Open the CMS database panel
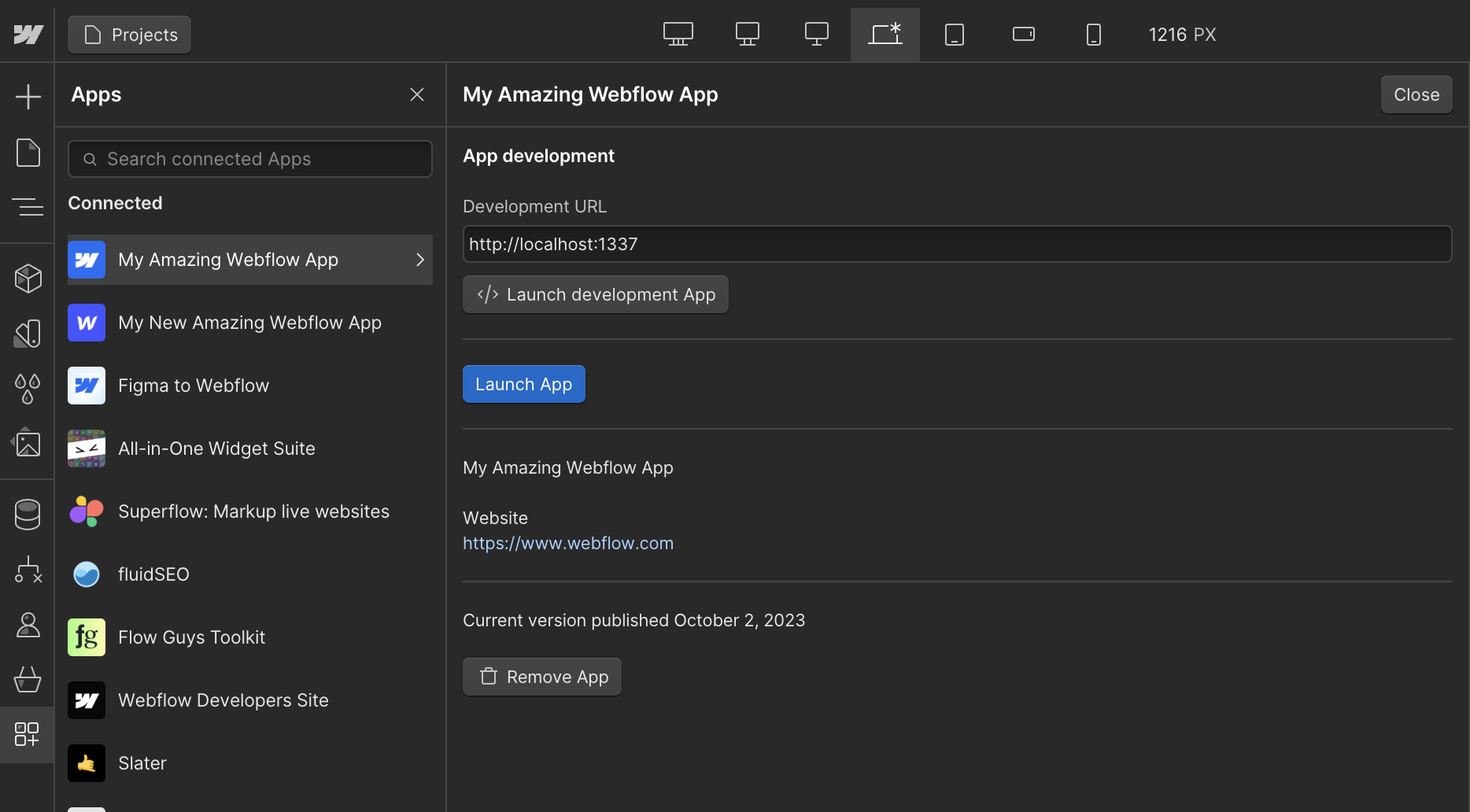1470x812 pixels. tap(28, 515)
